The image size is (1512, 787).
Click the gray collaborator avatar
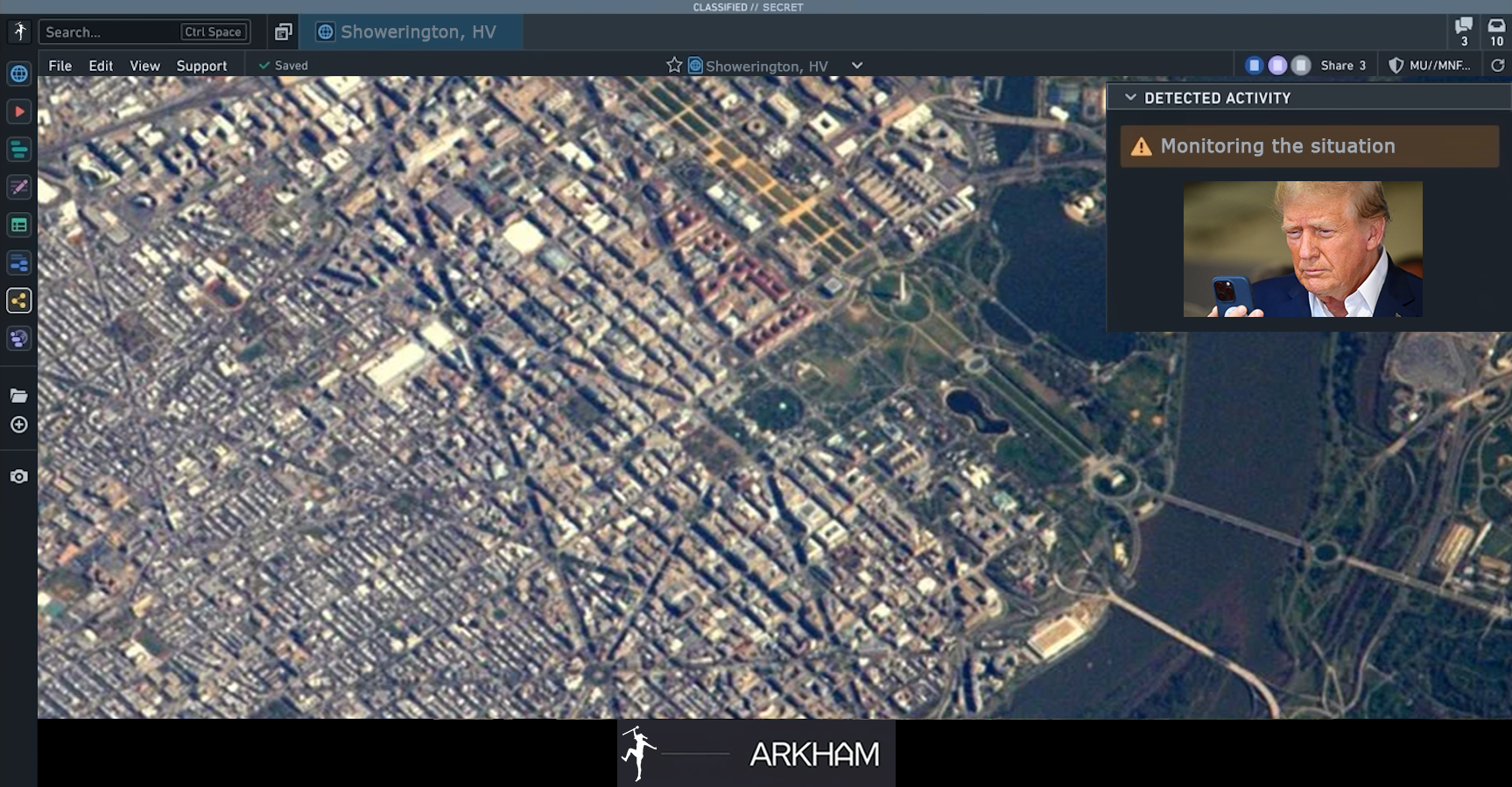1301,66
